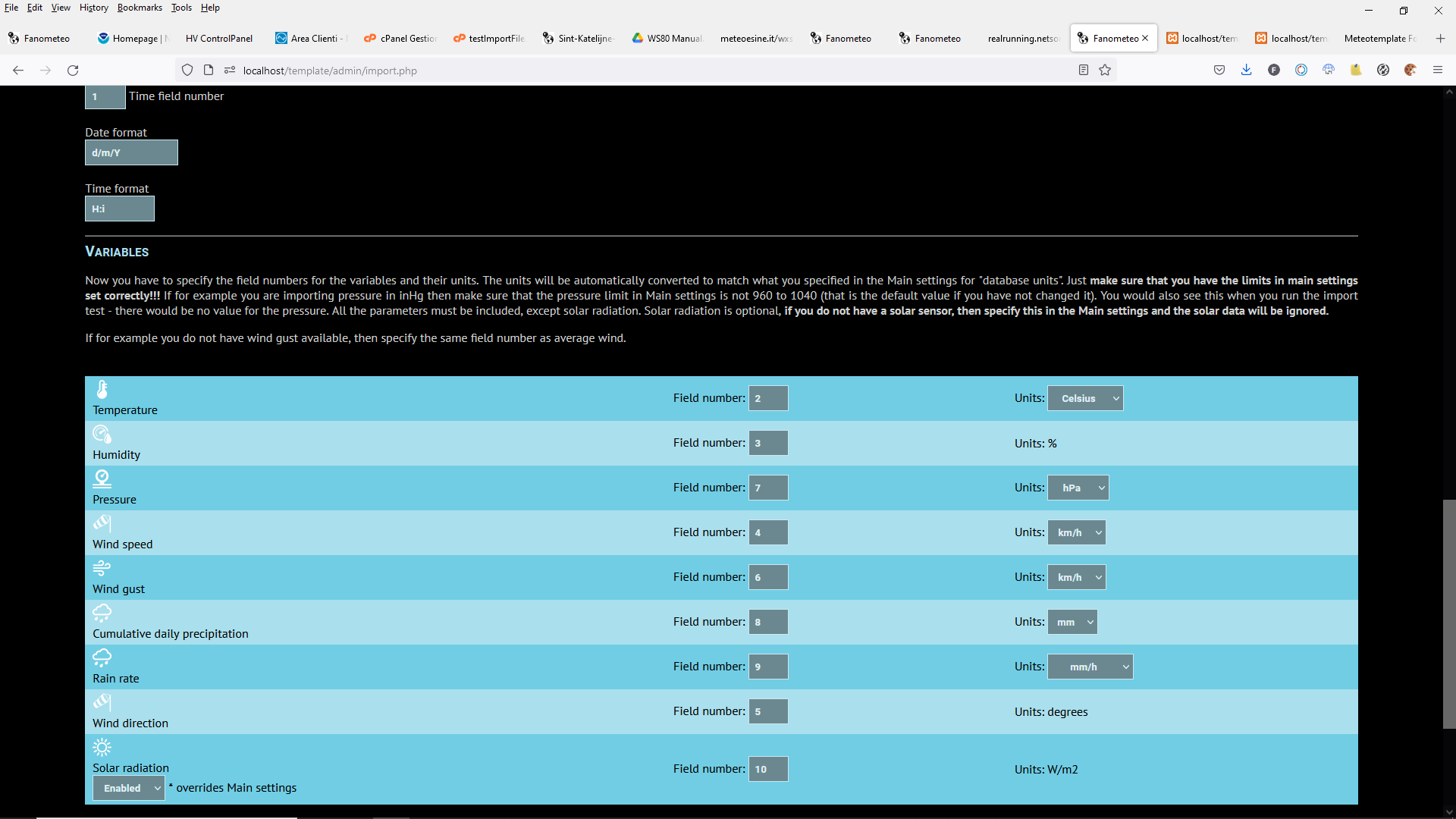Click the Cumulative daily precipitation cloud icon

[102, 613]
